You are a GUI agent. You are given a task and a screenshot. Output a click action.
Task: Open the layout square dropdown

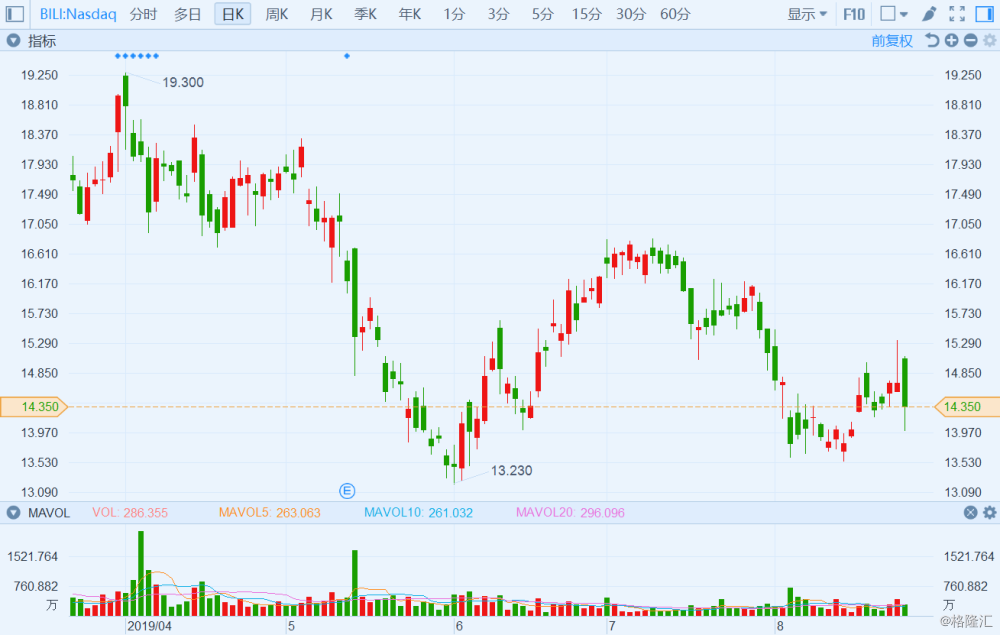pos(892,14)
